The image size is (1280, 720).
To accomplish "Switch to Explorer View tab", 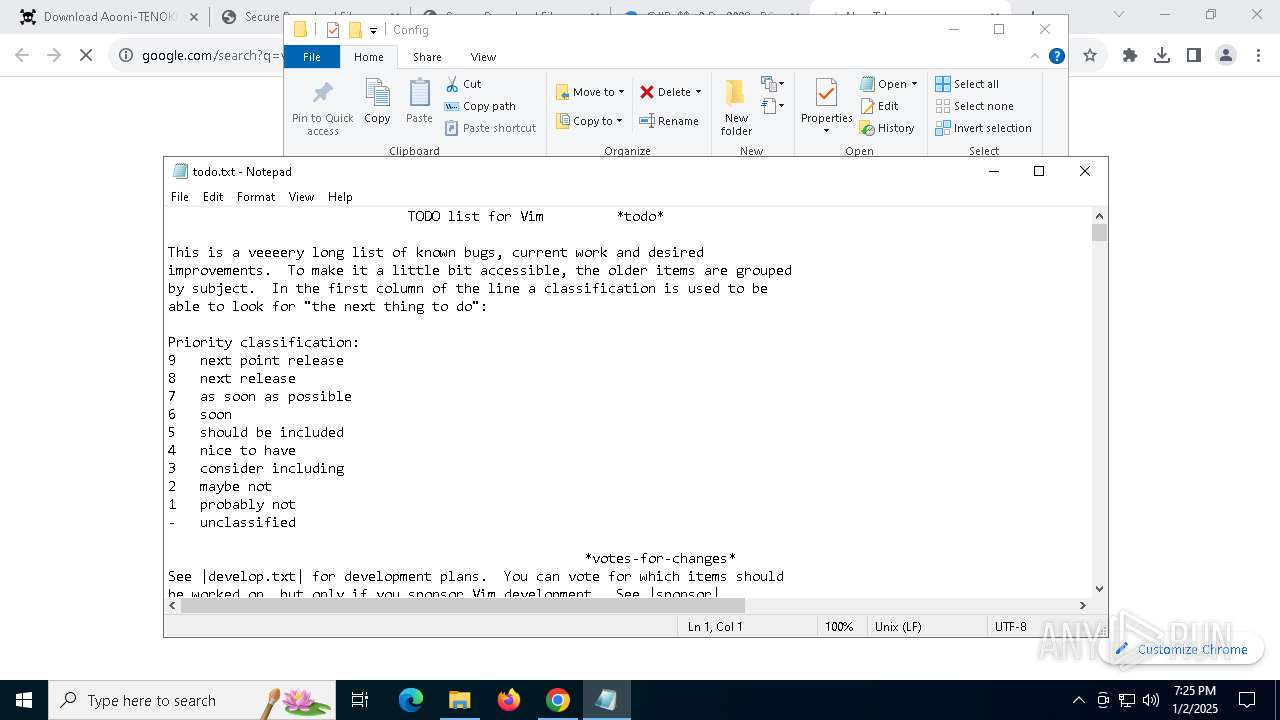I will pyautogui.click(x=483, y=57).
